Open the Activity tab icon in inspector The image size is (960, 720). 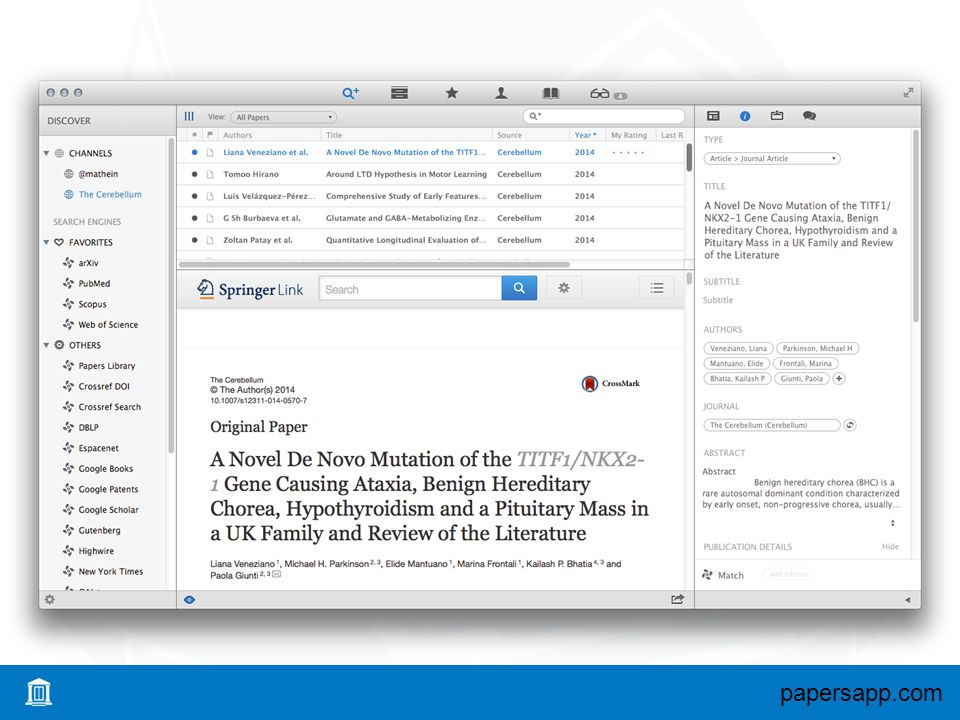(777, 115)
